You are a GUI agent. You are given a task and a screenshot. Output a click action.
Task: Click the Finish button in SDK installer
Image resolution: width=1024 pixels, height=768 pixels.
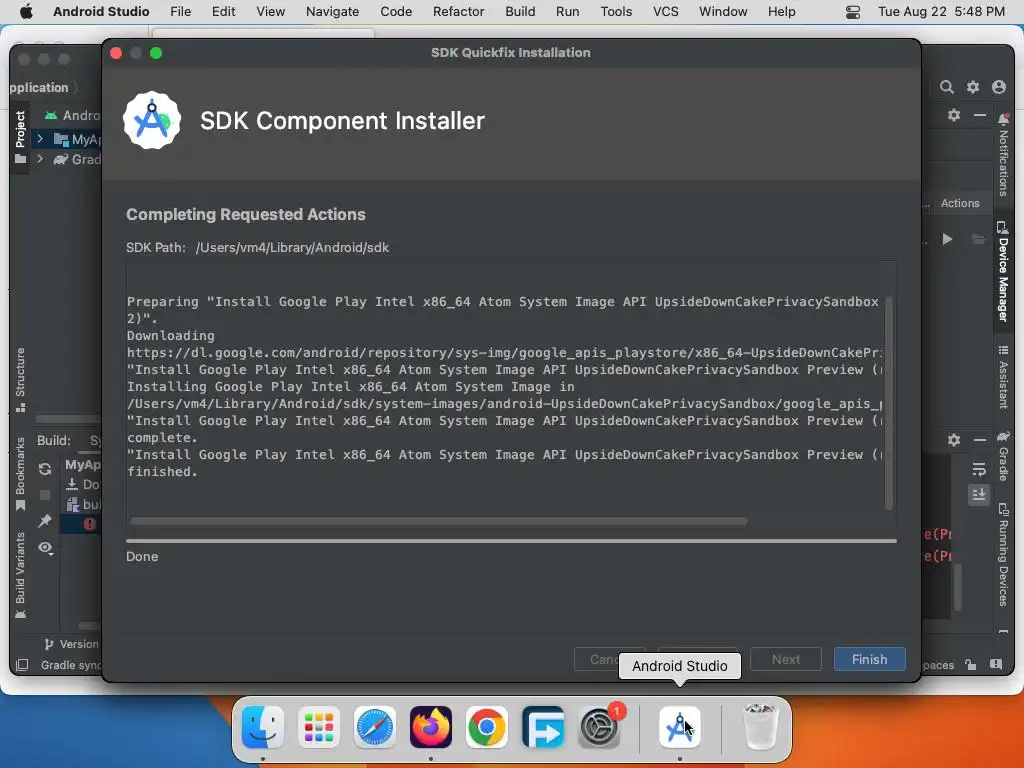pos(869,659)
